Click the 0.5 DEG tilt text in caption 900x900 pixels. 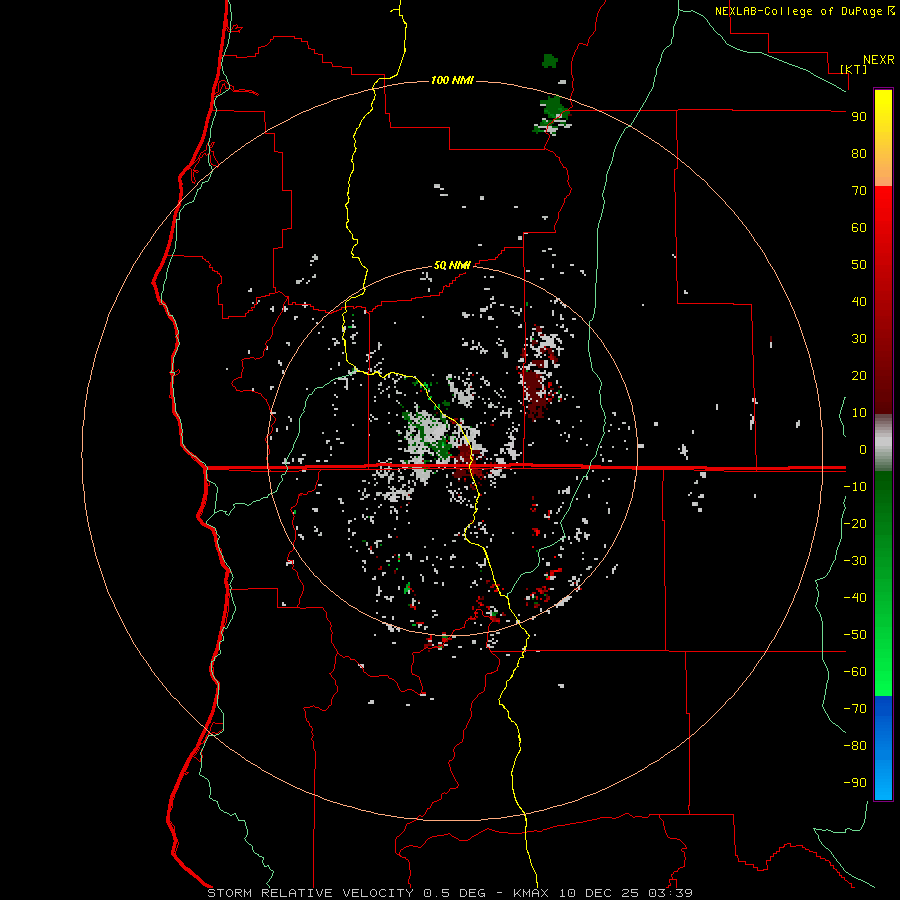[x=454, y=893]
